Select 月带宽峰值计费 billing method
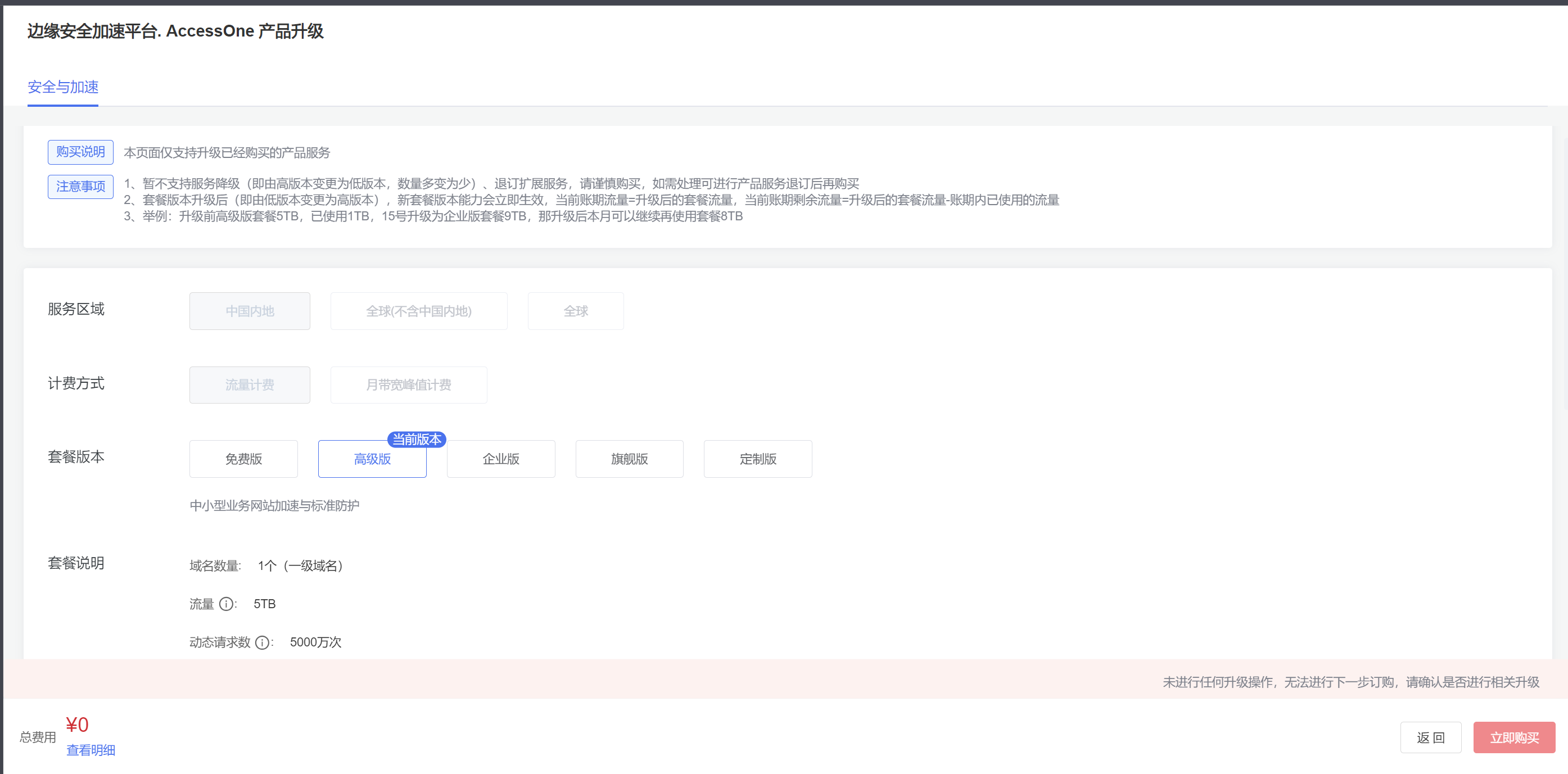The width and height of the screenshot is (1568, 774). click(408, 384)
